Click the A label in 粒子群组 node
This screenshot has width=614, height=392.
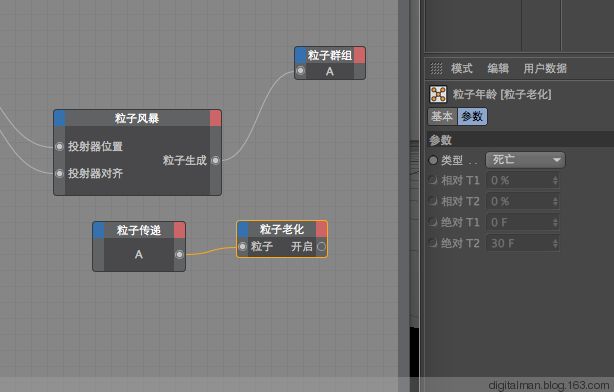click(330, 72)
